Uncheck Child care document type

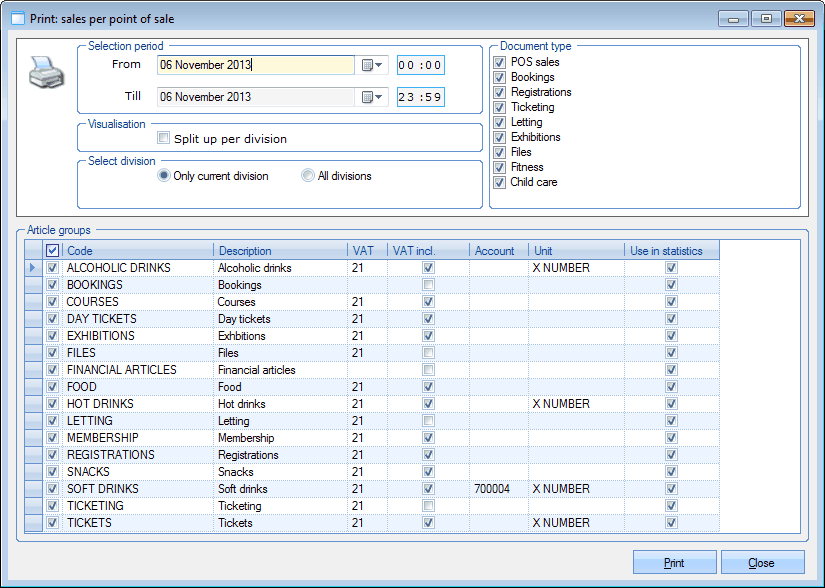coord(499,182)
